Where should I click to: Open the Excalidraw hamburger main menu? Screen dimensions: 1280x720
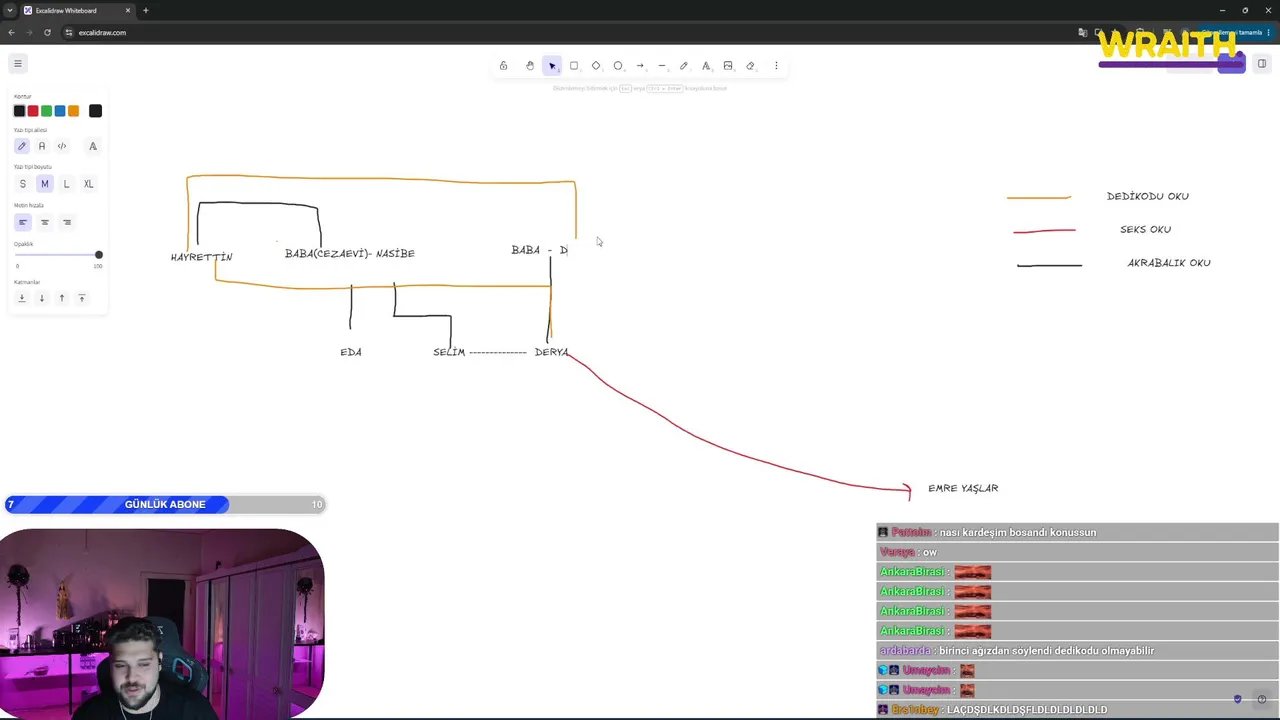pyautogui.click(x=17, y=64)
